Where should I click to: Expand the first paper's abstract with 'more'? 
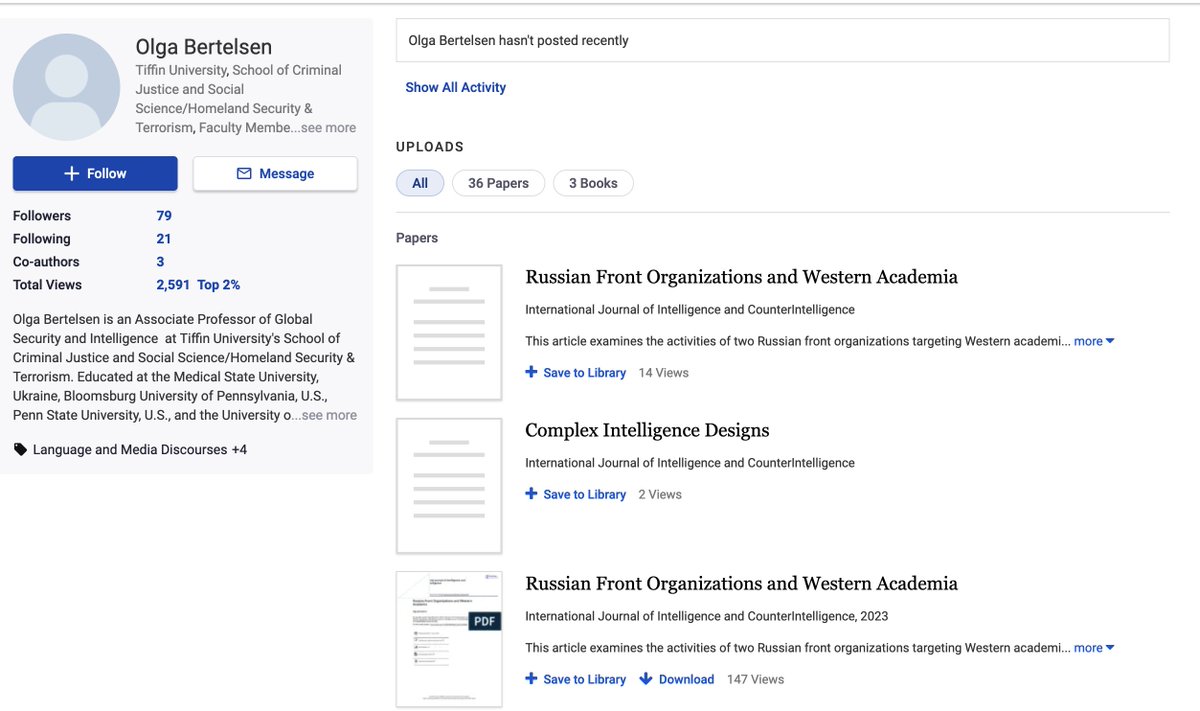(x=1094, y=341)
